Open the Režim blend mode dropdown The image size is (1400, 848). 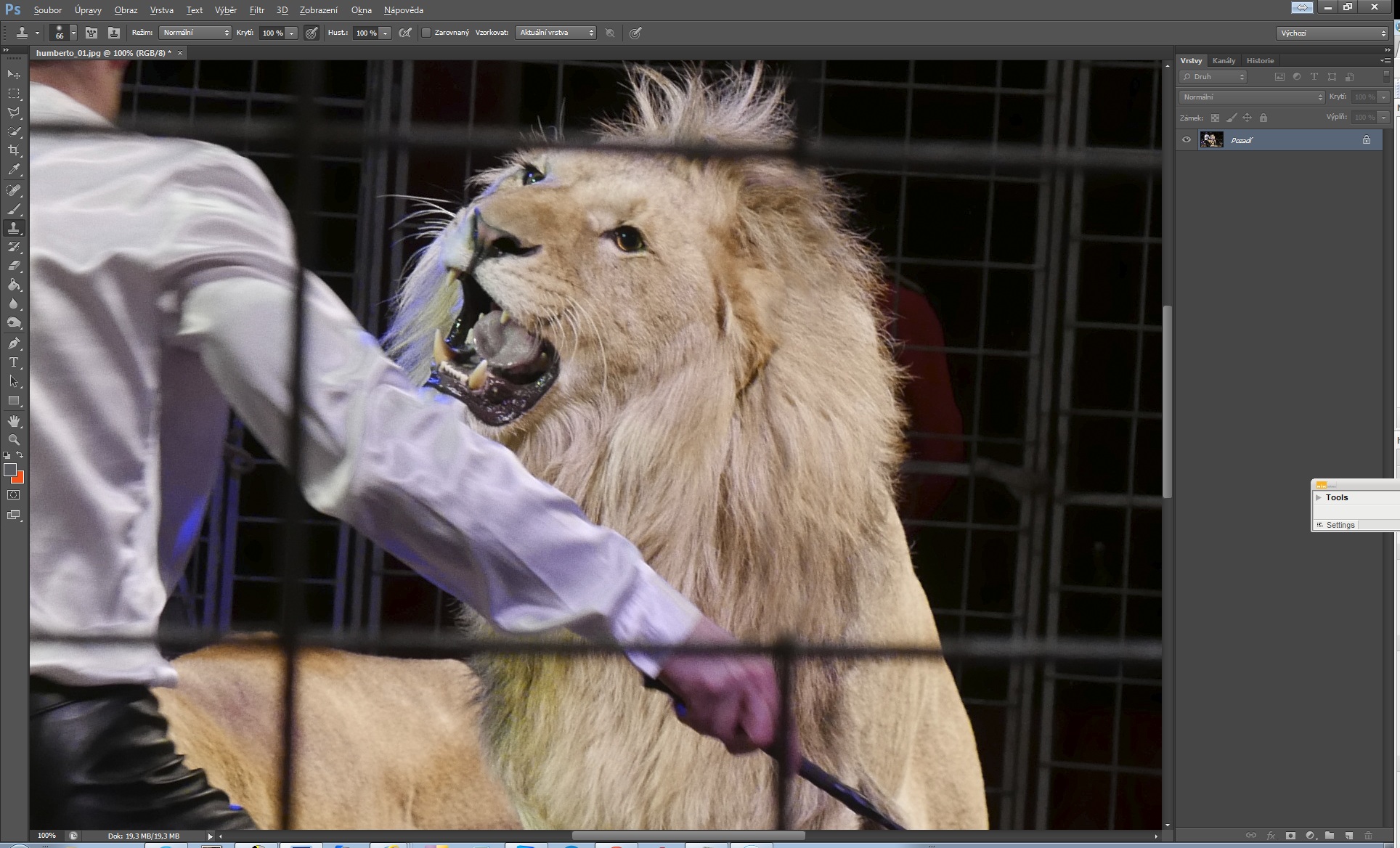195,33
